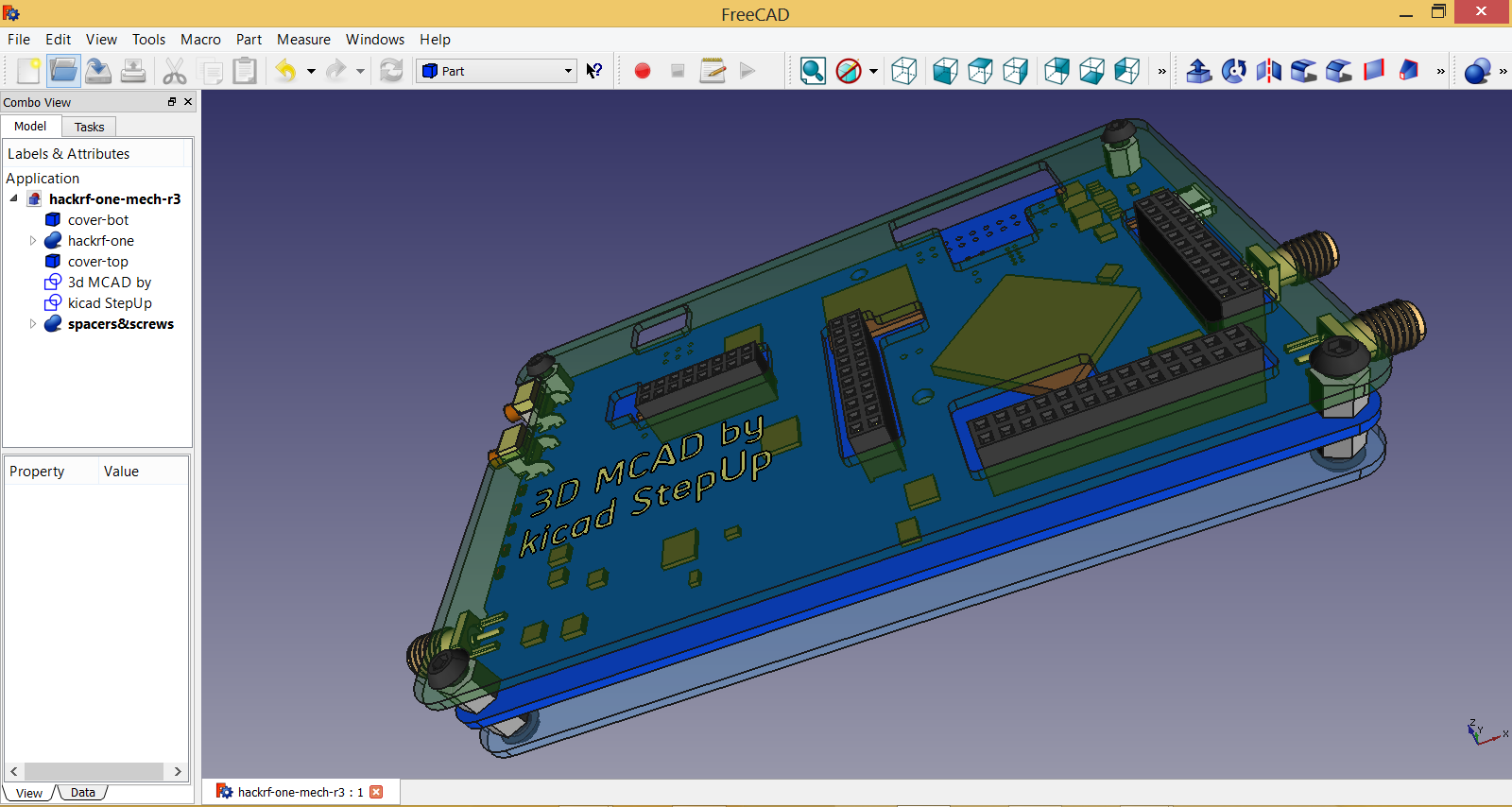Close the hackrf-one-mech-r3 document tab
Image resolution: width=1512 pixels, height=807 pixels.
[376, 792]
